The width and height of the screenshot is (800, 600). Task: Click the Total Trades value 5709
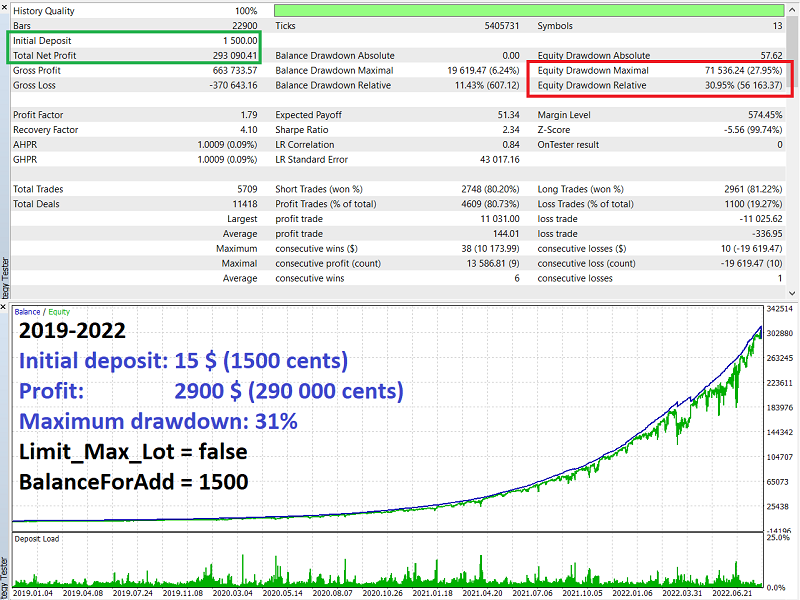pos(247,189)
